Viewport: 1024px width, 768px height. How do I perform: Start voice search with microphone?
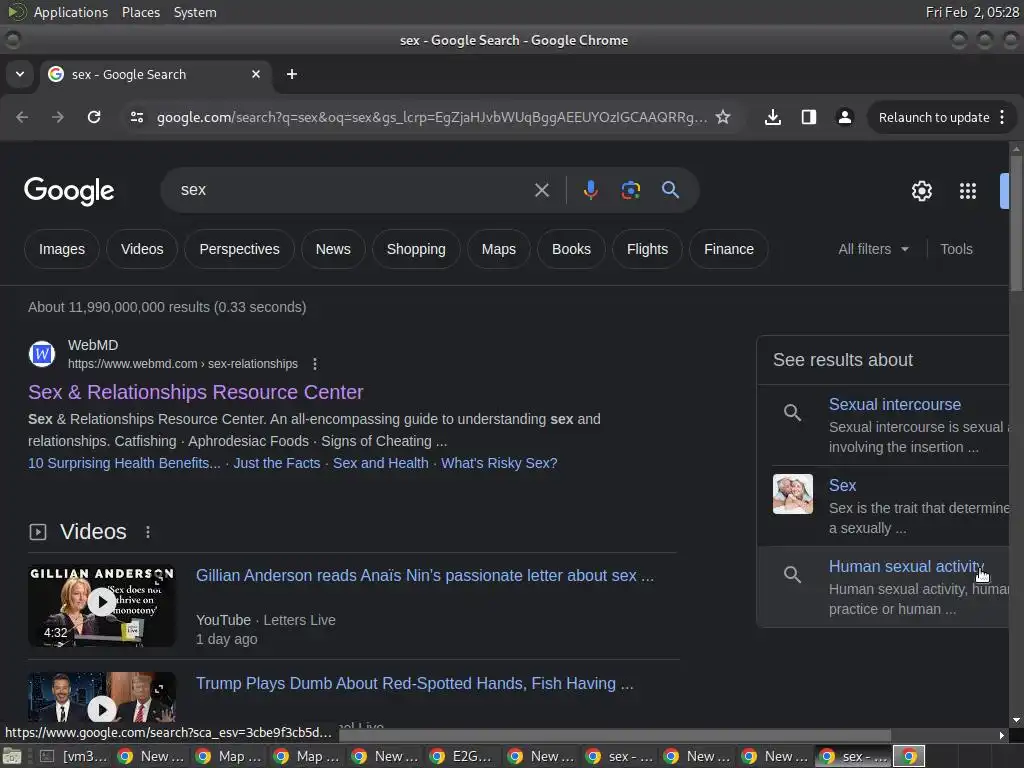click(590, 190)
